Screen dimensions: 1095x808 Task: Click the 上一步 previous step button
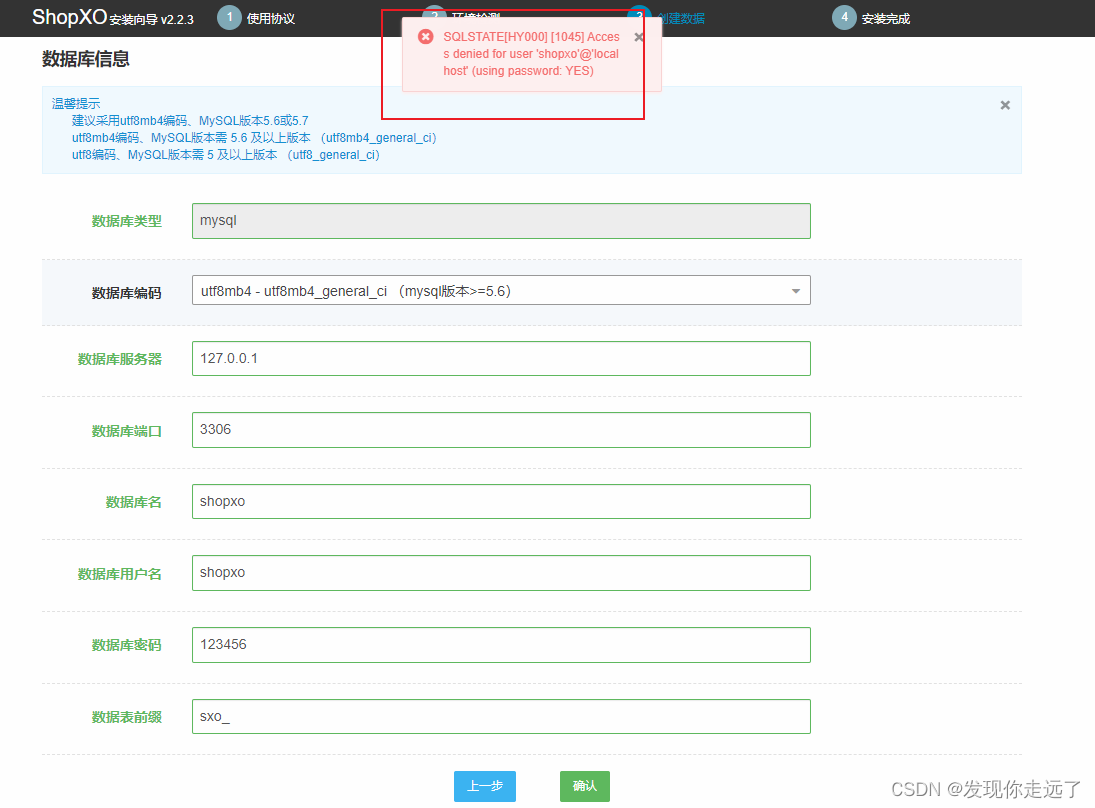point(485,786)
